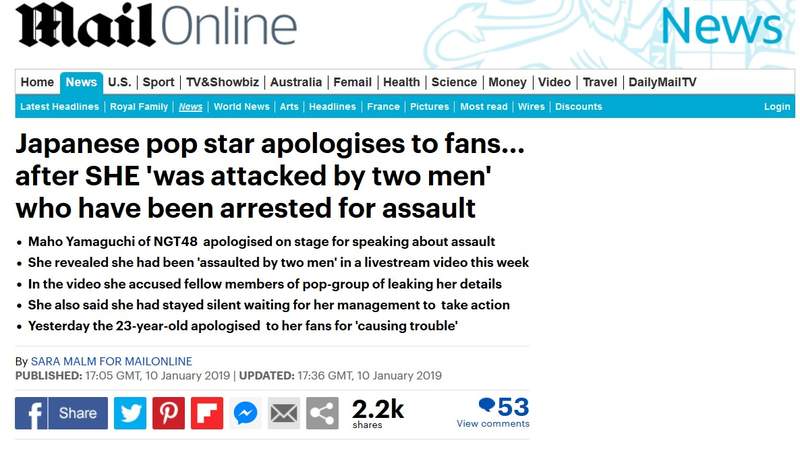This screenshot has width=800, height=455.
Task: Select the Femail navigation tab
Action: (353, 82)
